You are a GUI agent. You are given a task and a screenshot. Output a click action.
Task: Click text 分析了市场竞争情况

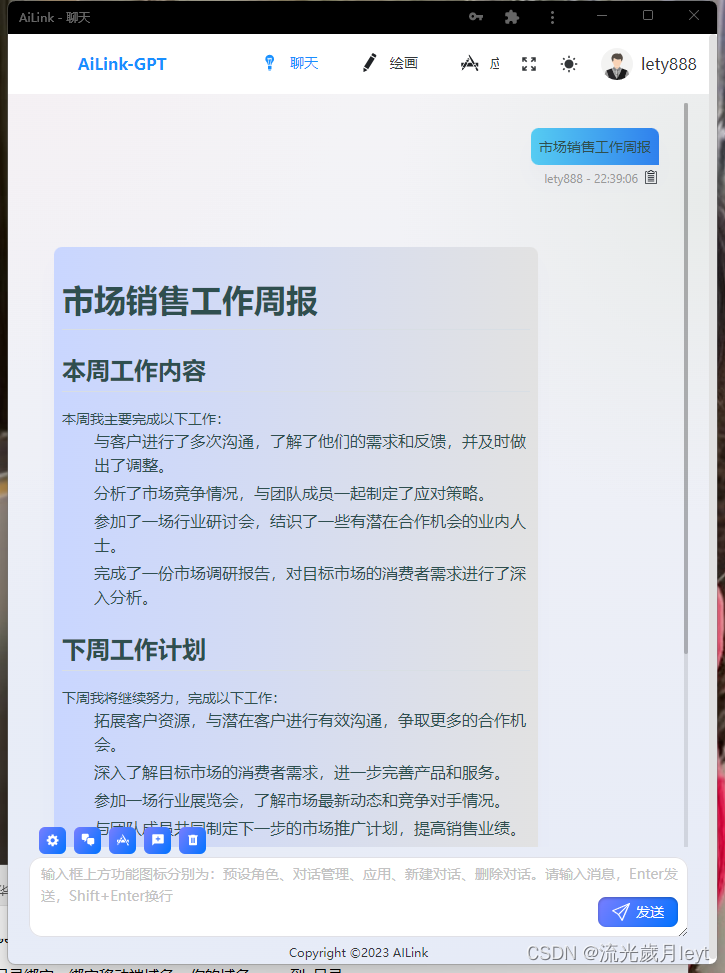(166, 493)
